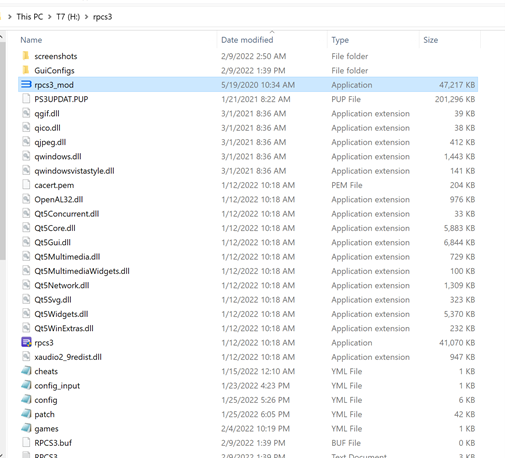Navigate to T7 (H:) in breadcrumb
The height and width of the screenshot is (458, 505).
click(x=68, y=17)
